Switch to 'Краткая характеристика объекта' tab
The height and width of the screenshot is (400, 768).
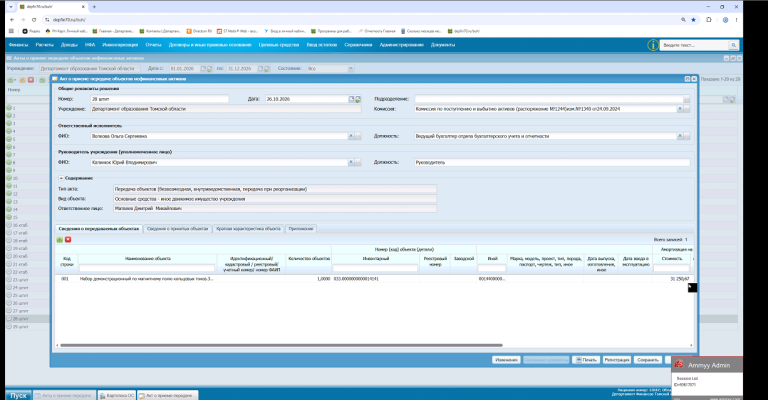tap(248, 229)
